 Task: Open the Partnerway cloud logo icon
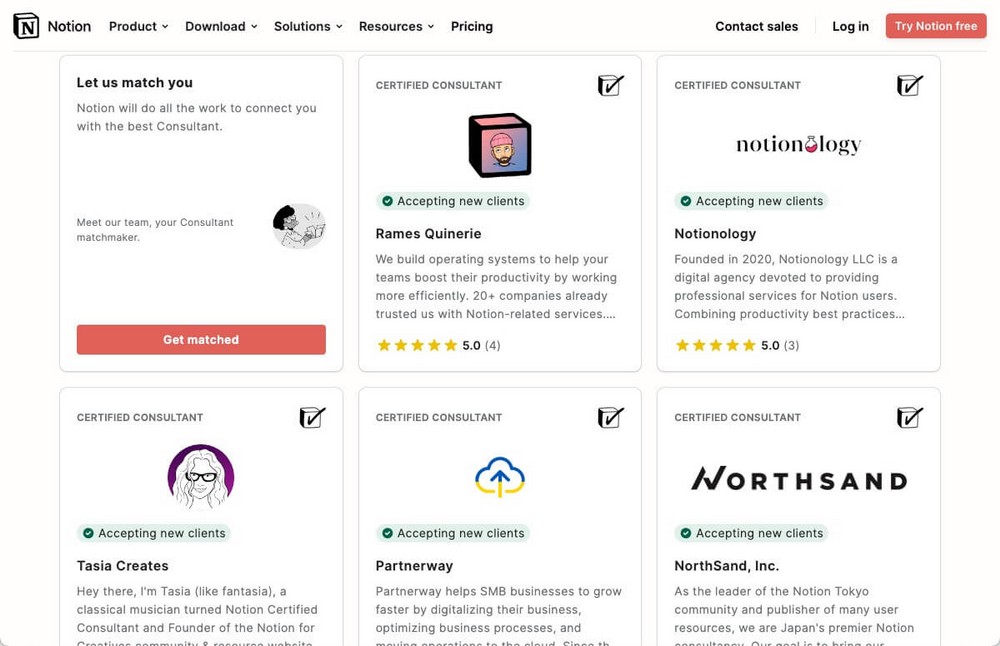point(500,478)
